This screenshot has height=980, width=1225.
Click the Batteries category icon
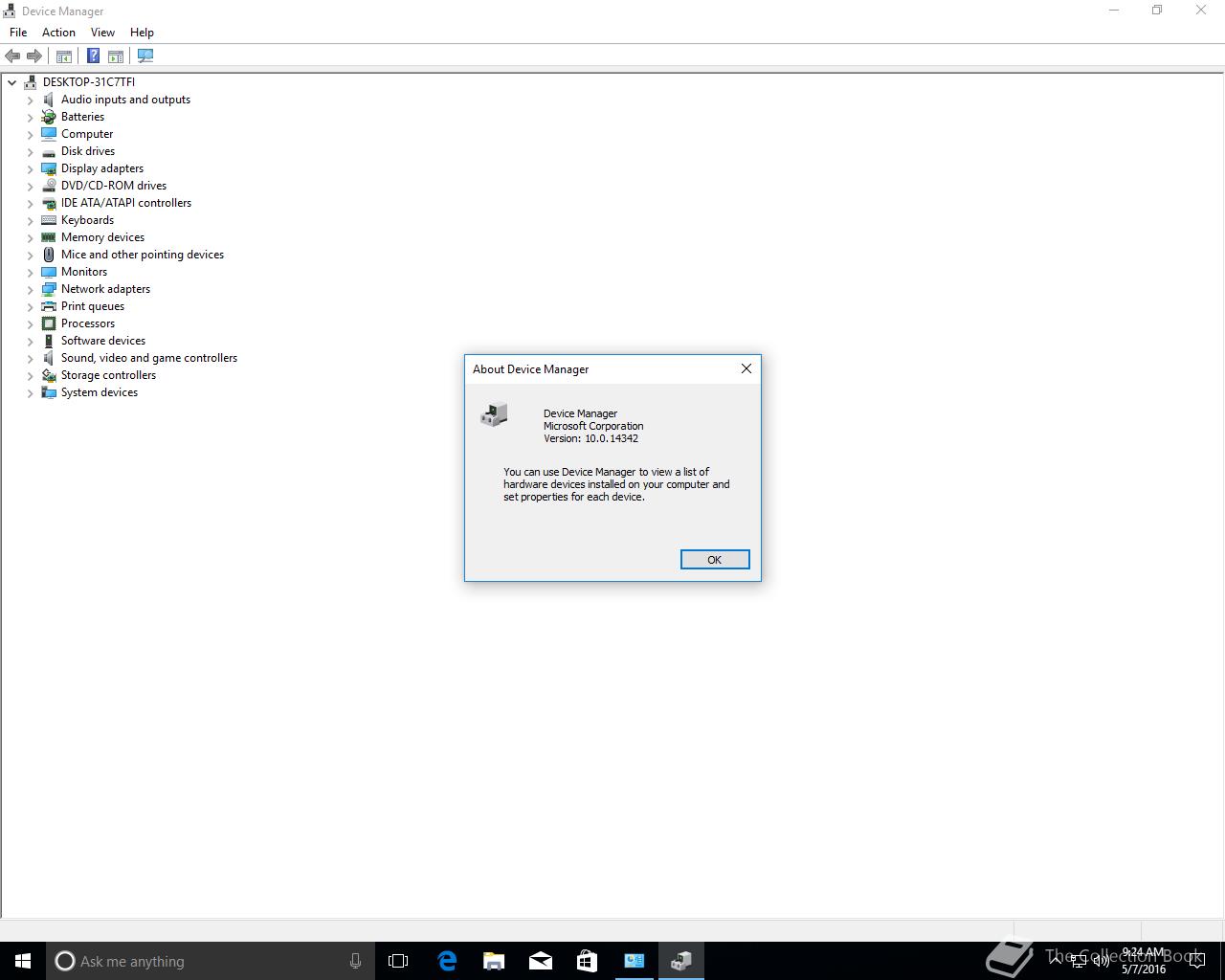click(x=49, y=117)
